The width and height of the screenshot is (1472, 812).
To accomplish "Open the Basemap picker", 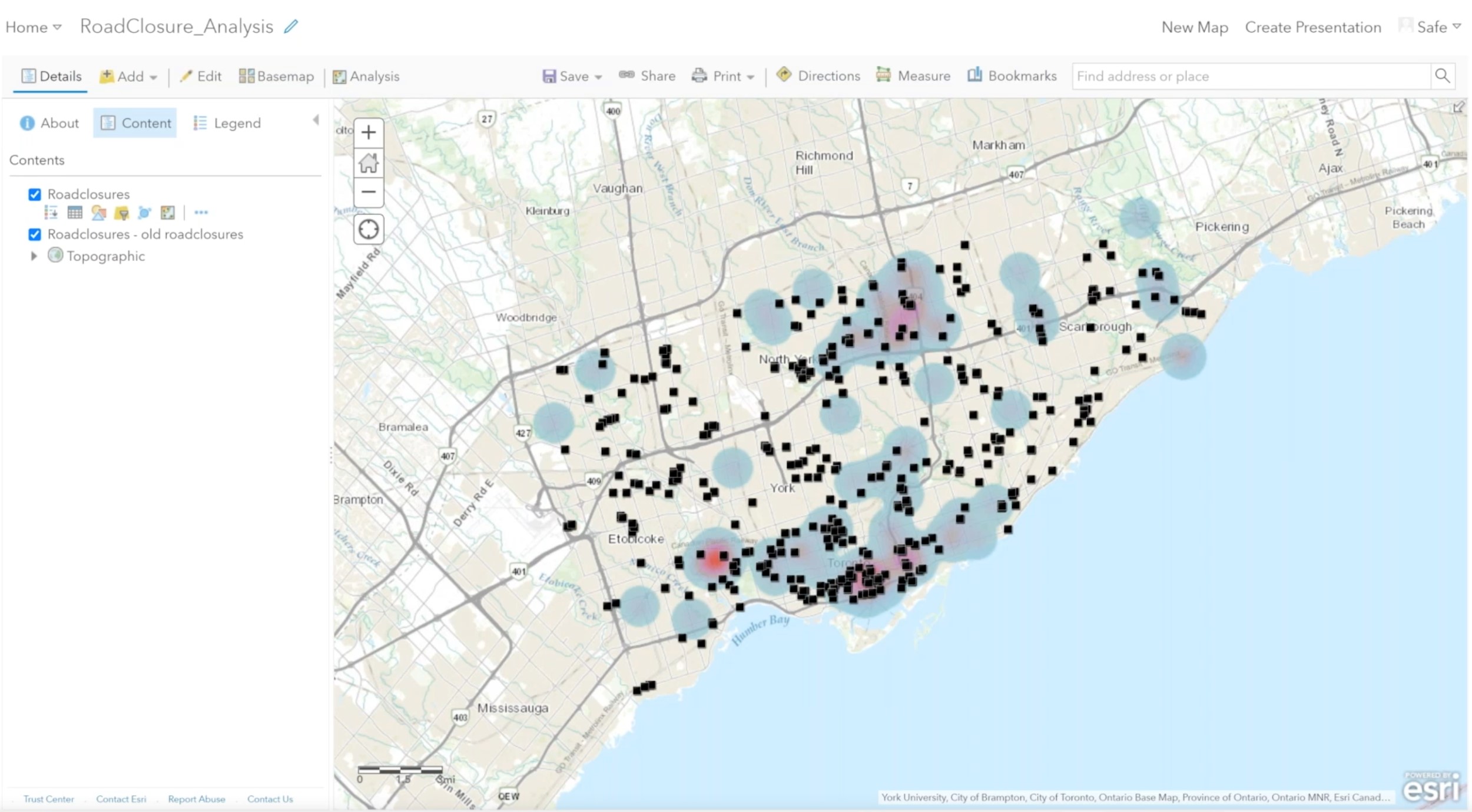I will pos(275,76).
